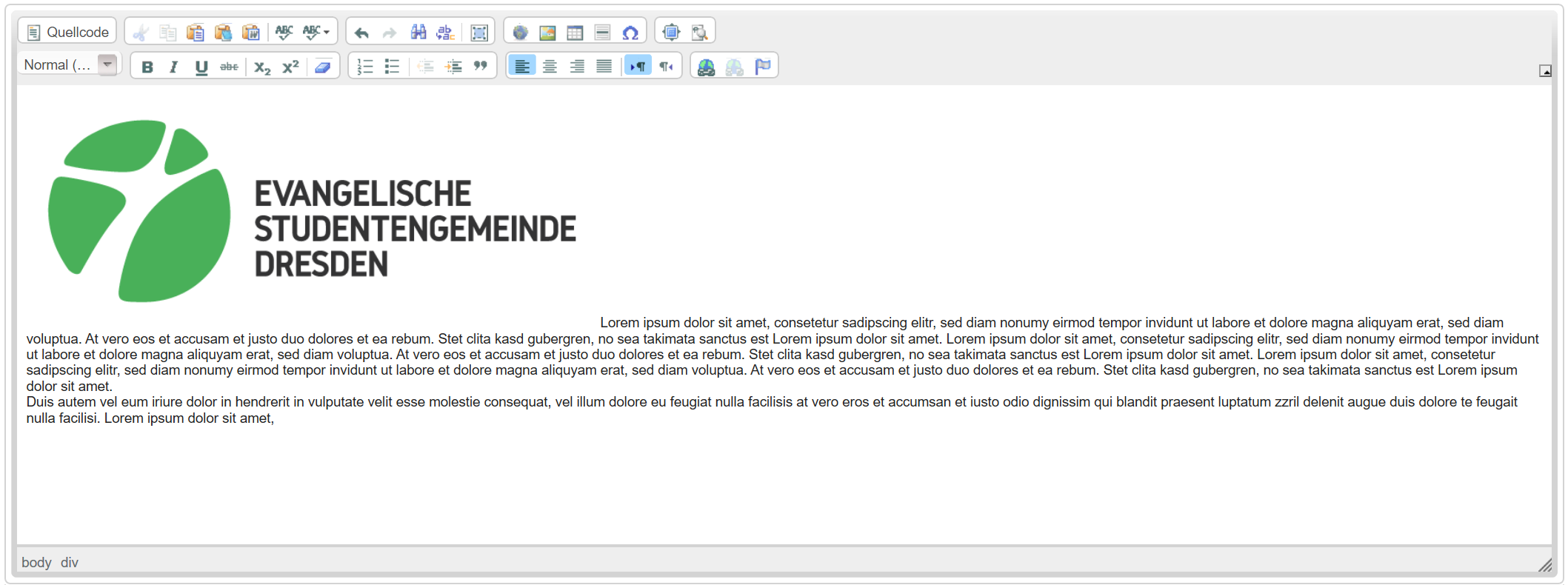Viewport: 1568px width, 585px height.
Task: Toggle bold formatting
Action: pos(147,67)
